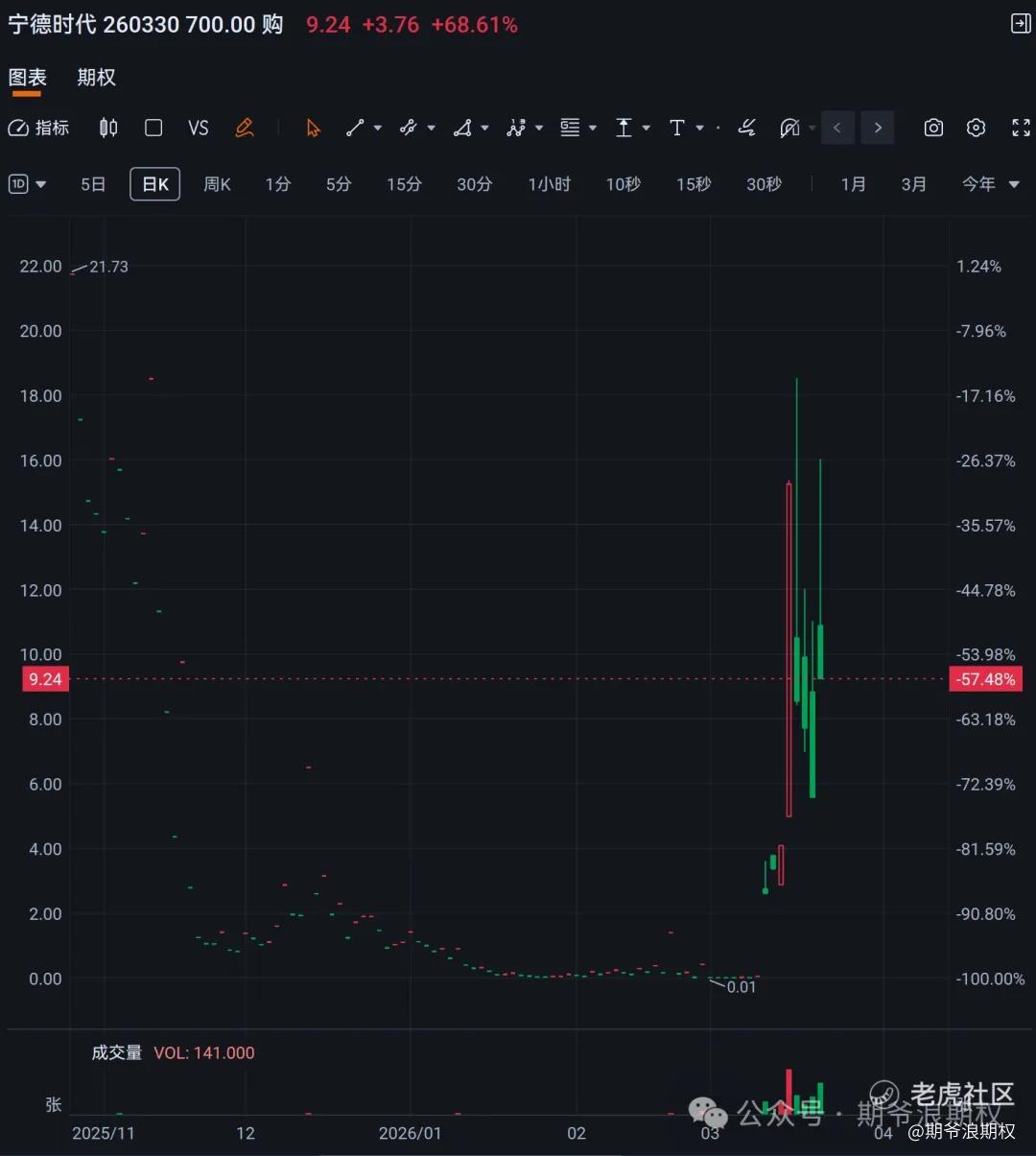The width and height of the screenshot is (1036, 1156).
Task: Toggle the orange drawing pencil tool
Action: (245, 128)
